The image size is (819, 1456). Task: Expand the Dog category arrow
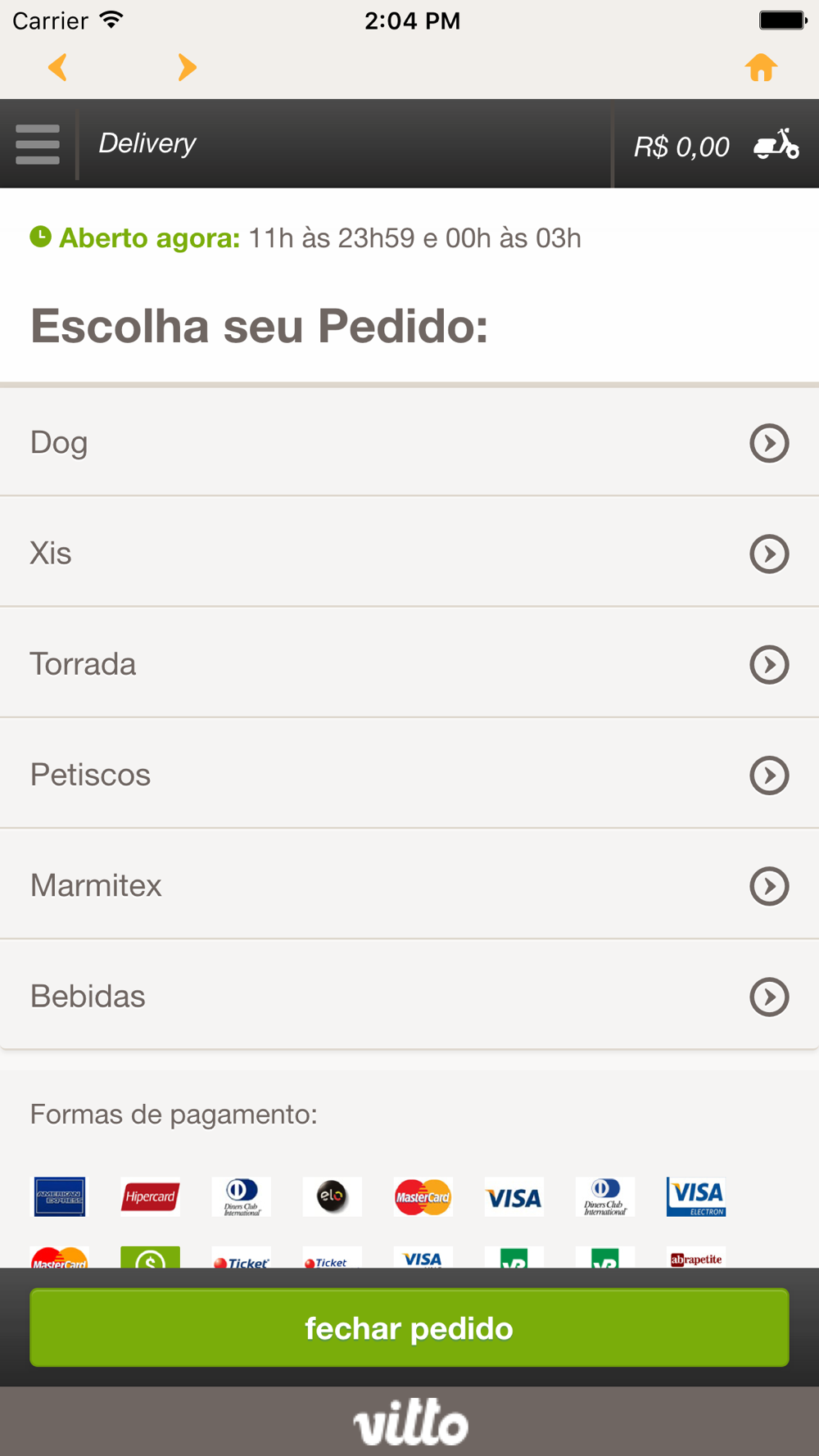click(769, 443)
